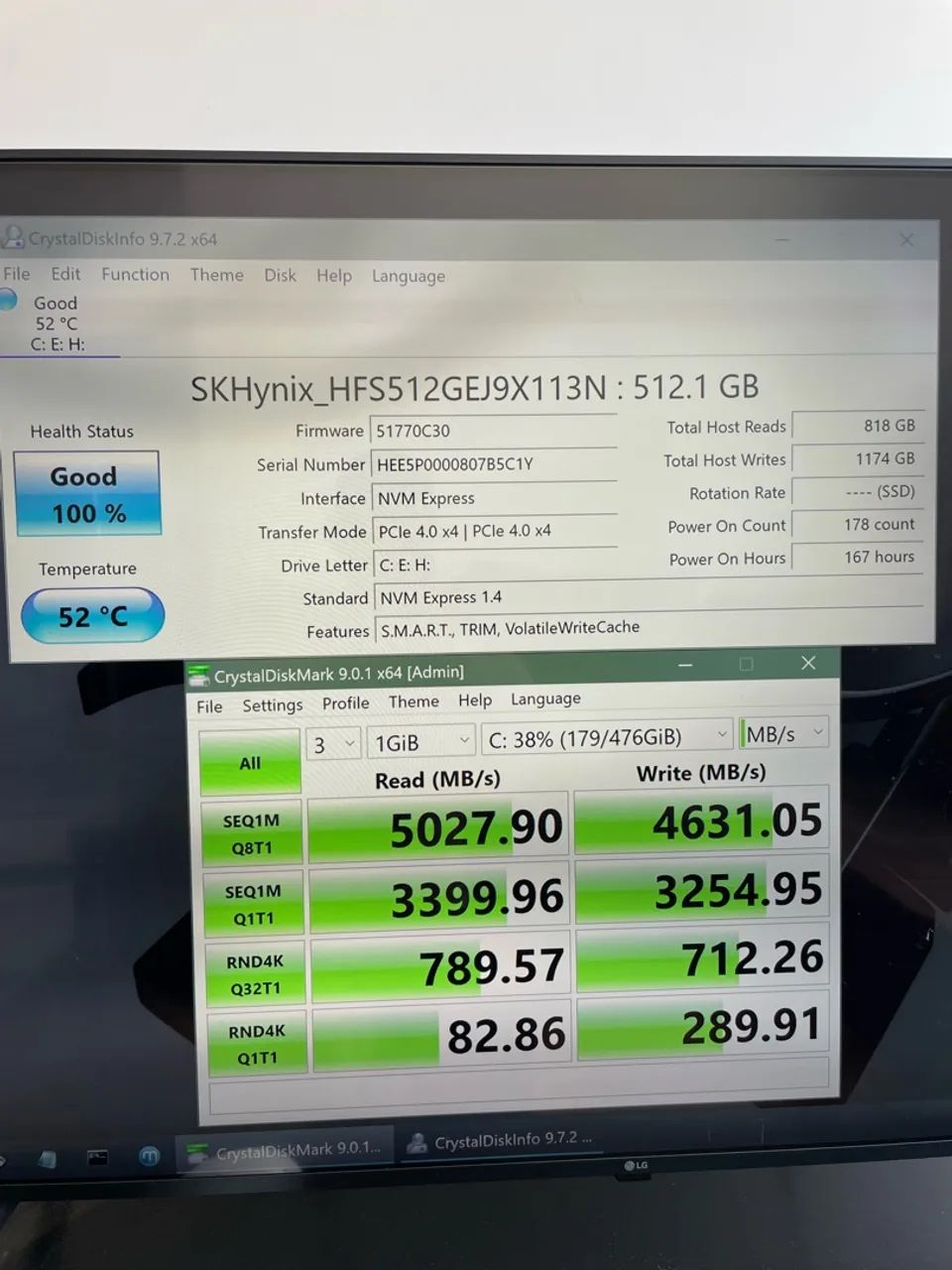Screen dimensions: 952x1270
Task: Click the 289.91 write result
Action: click(704, 1026)
